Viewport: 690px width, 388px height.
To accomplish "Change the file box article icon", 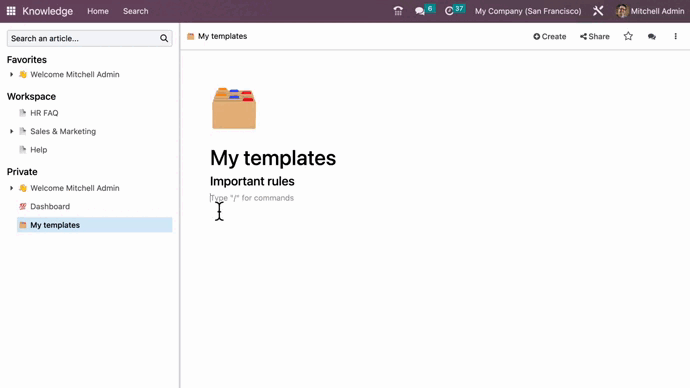I will 234,108.
